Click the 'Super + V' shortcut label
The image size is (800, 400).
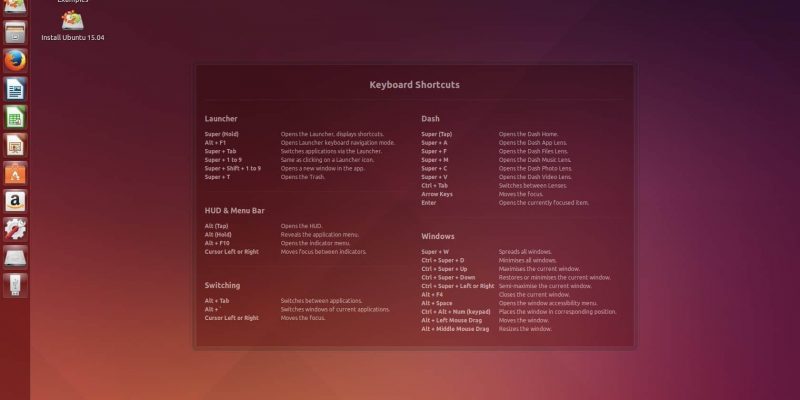click(x=434, y=177)
